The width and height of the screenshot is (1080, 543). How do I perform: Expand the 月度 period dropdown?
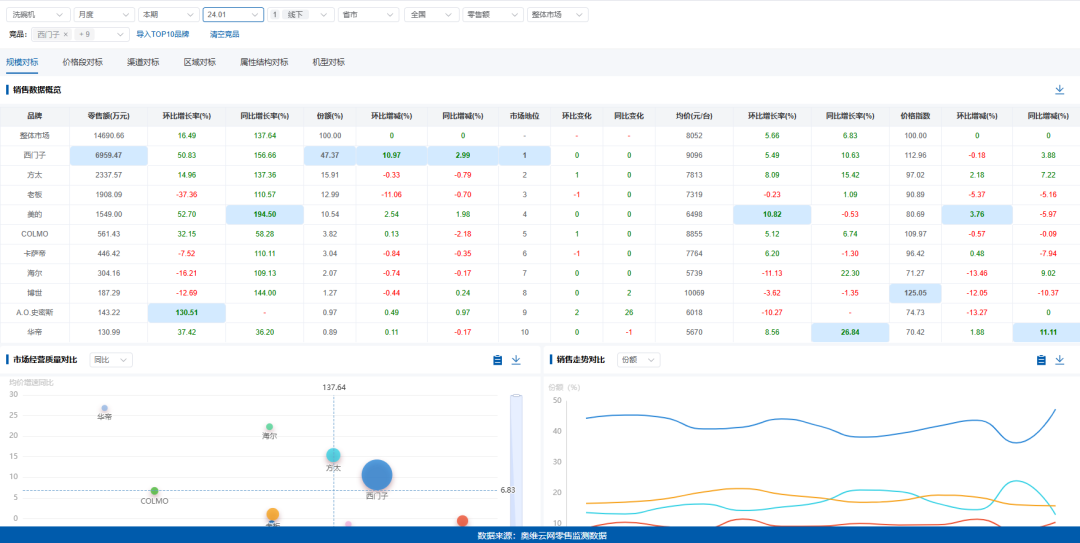(105, 15)
